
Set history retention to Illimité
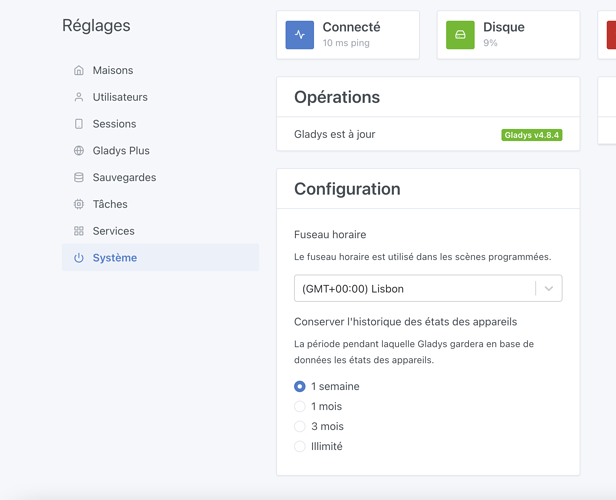coord(300,446)
